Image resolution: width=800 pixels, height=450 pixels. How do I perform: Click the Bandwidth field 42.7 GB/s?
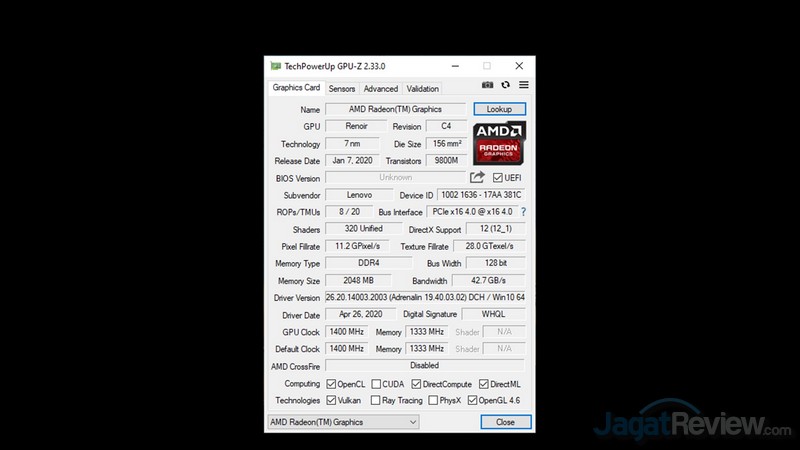tap(488, 281)
